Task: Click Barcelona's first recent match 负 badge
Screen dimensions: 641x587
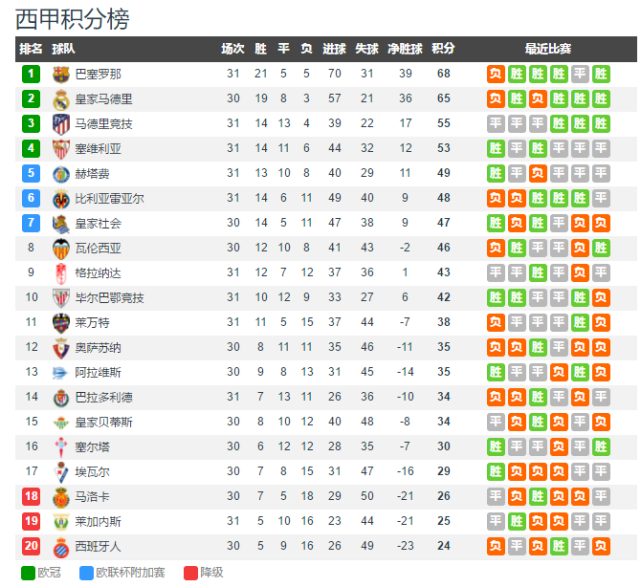Action: tap(496, 74)
